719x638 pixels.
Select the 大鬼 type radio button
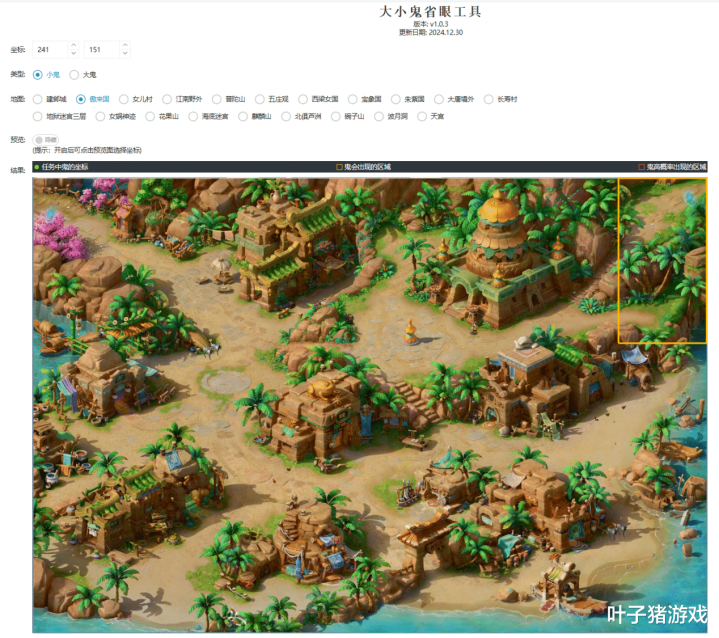coord(75,74)
